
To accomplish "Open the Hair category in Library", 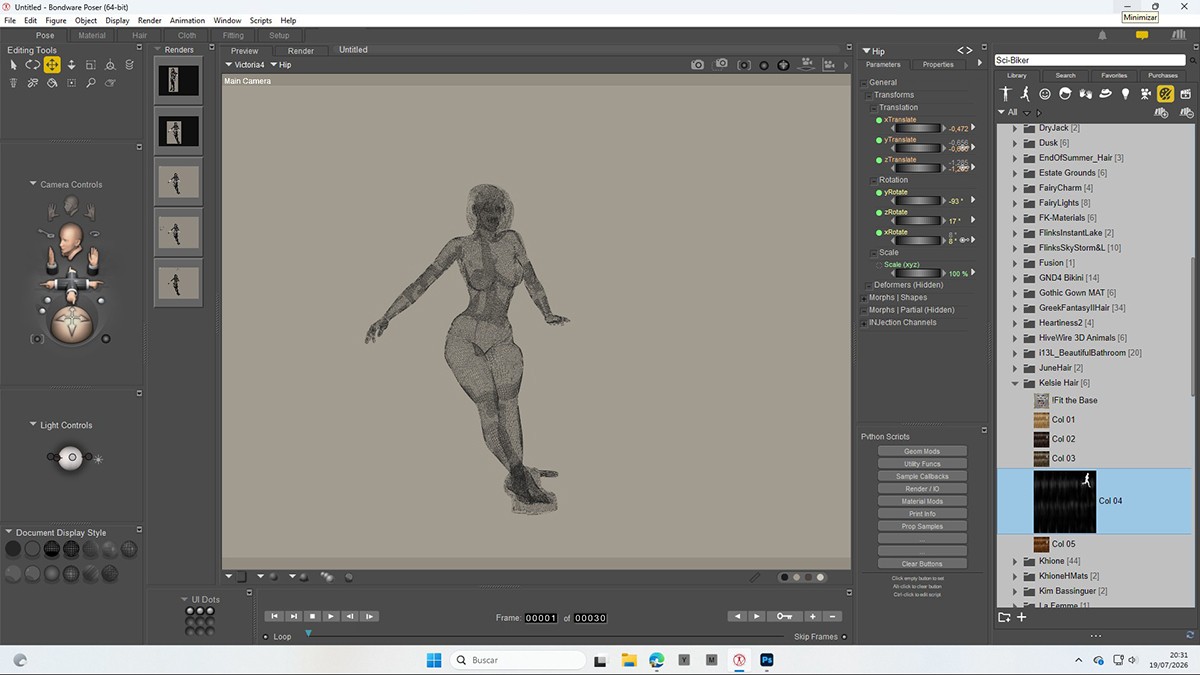I will (1065, 94).
